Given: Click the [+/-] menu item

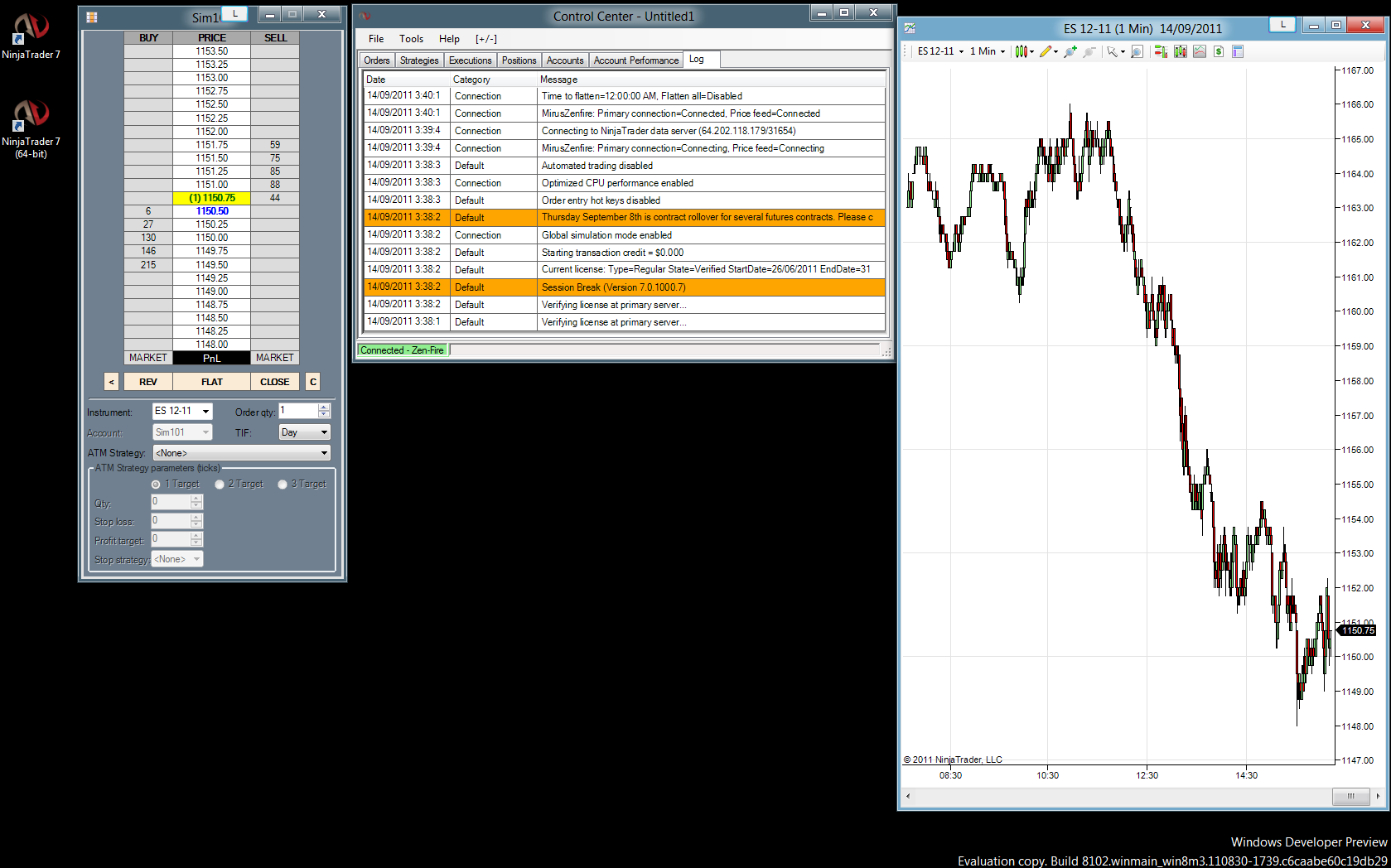Looking at the screenshot, I should click(486, 39).
